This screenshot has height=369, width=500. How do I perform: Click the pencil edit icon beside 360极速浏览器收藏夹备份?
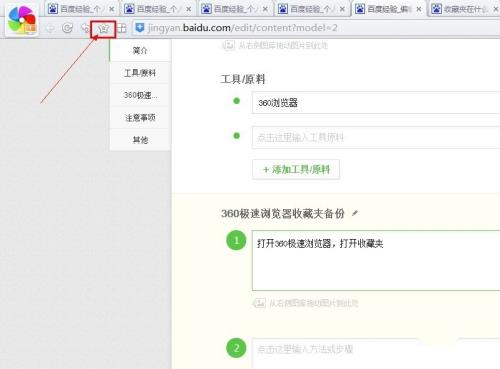355,213
